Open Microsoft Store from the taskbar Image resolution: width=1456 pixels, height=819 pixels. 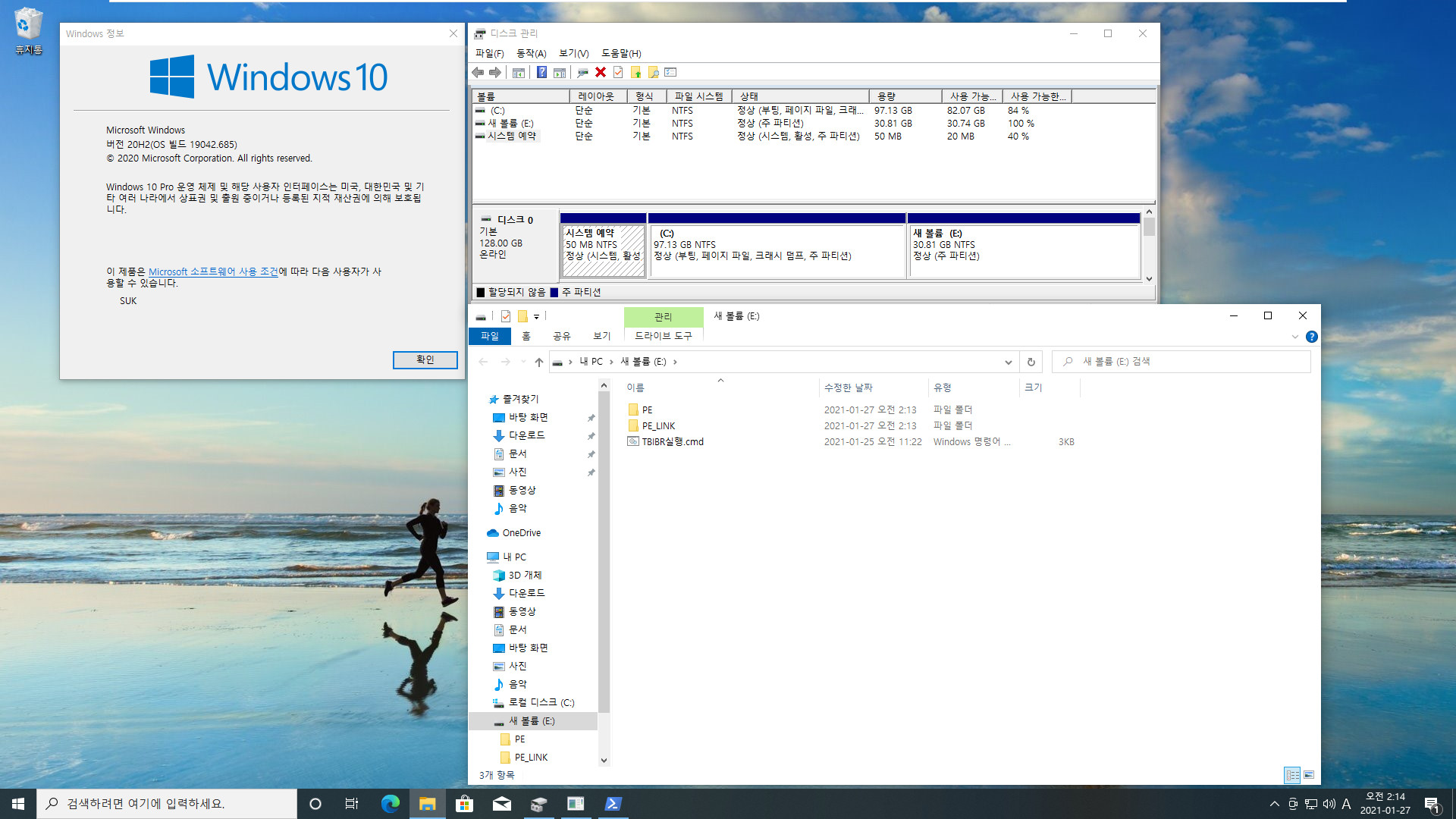(x=464, y=804)
